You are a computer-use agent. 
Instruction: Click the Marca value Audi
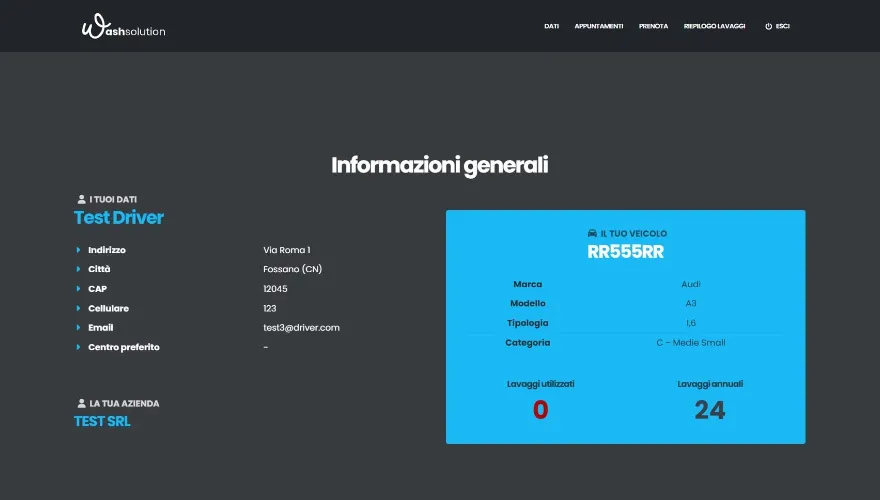691,284
